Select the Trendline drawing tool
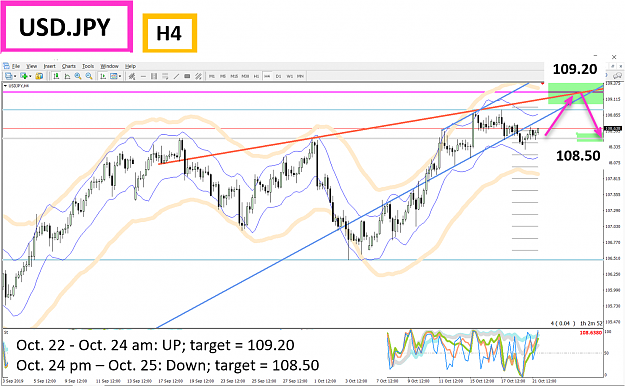The width and height of the screenshot is (625, 386). pyautogui.click(x=176, y=76)
